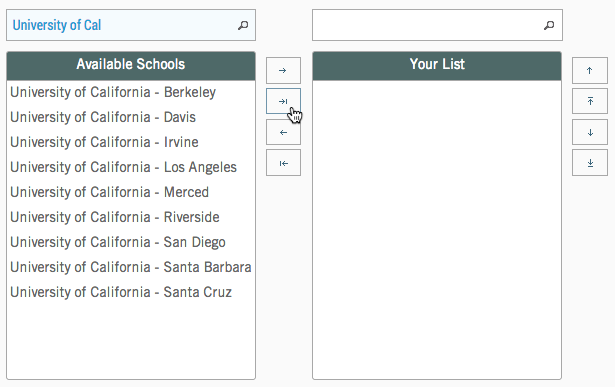Image resolution: width=615 pixels, height=387 pixels.
Task: Click the move all left arrow button
Action: (x=283, y=163)
